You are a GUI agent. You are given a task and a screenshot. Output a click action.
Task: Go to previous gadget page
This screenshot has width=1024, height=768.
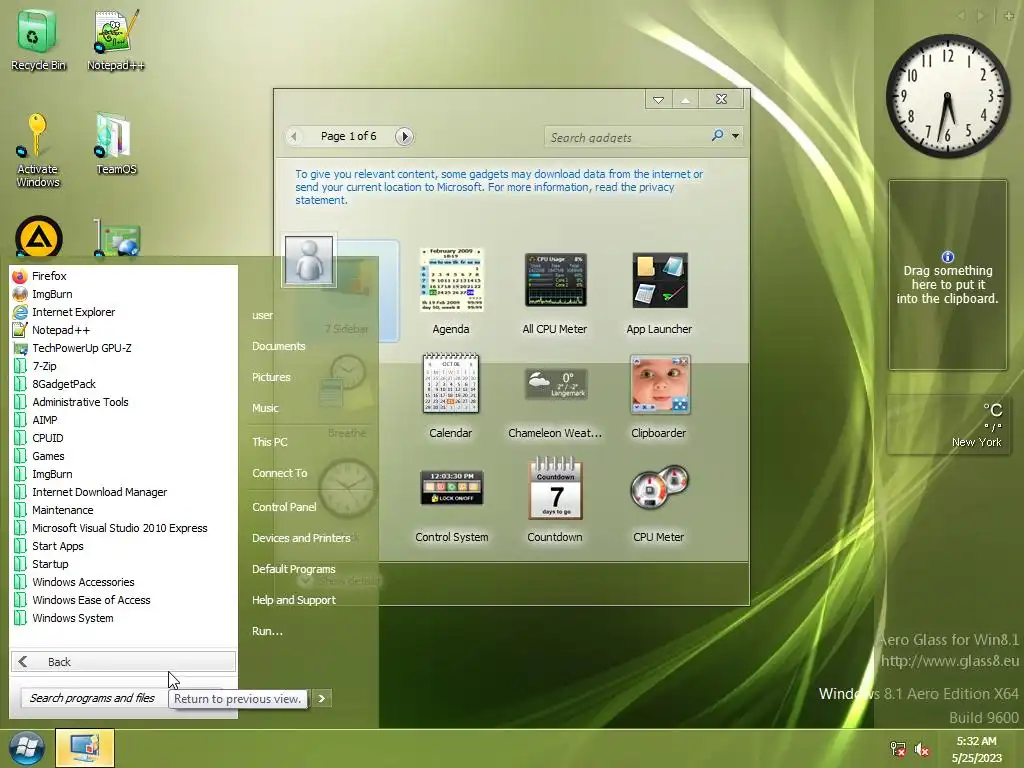pos(294,136)
